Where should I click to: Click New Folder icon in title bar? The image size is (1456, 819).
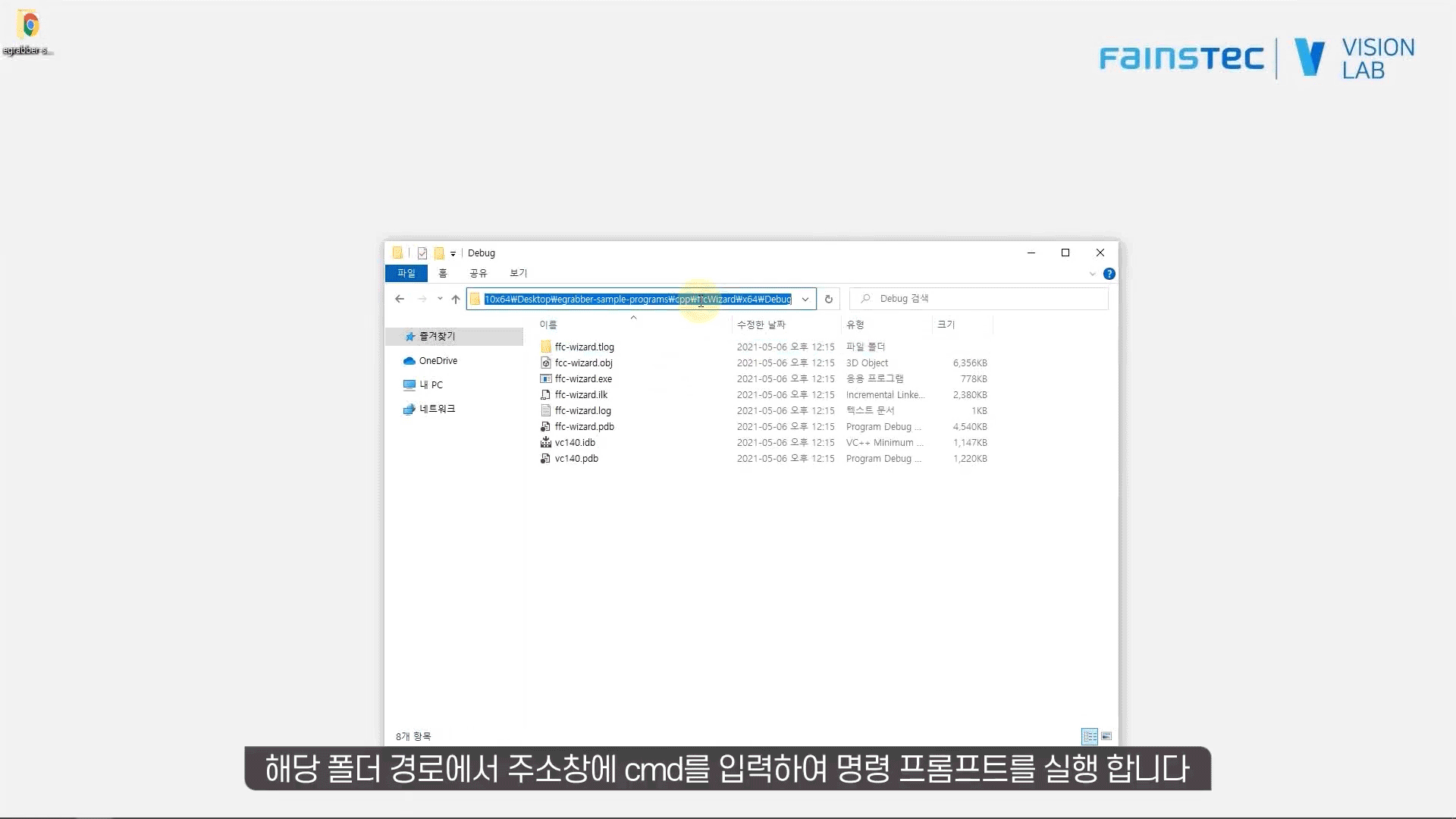click(439, 253)
